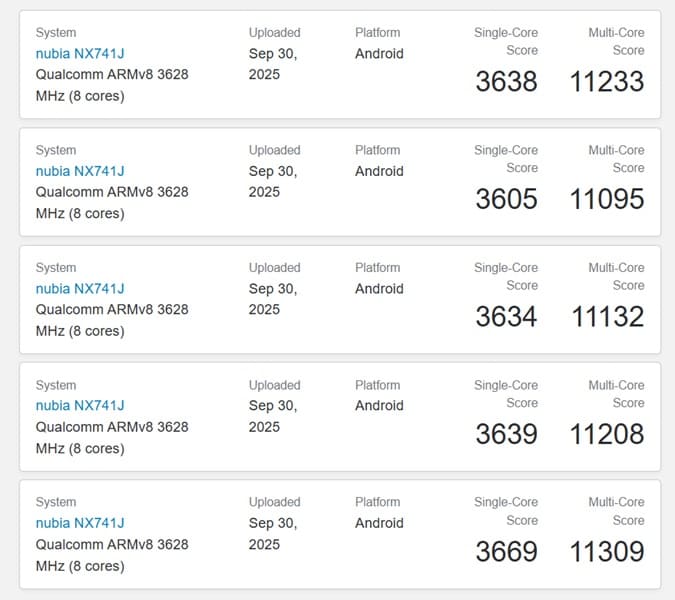Click the upload date in the 11309 result

(x=273, y=533)
